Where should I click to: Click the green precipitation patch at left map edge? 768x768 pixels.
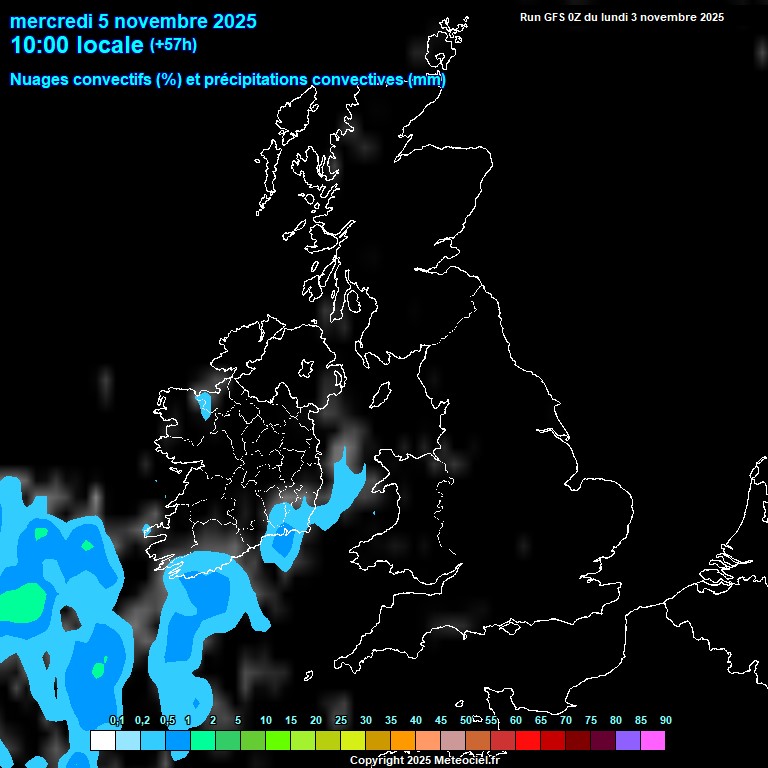20,603
